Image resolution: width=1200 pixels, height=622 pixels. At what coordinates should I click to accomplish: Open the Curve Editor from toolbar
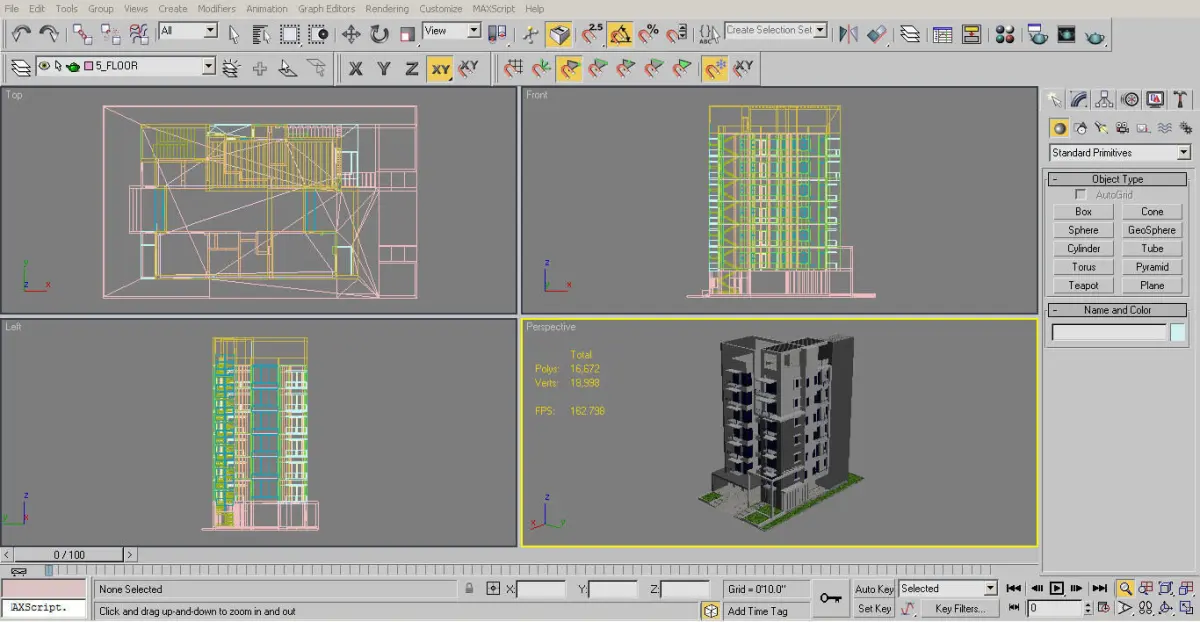click(942, 34)
